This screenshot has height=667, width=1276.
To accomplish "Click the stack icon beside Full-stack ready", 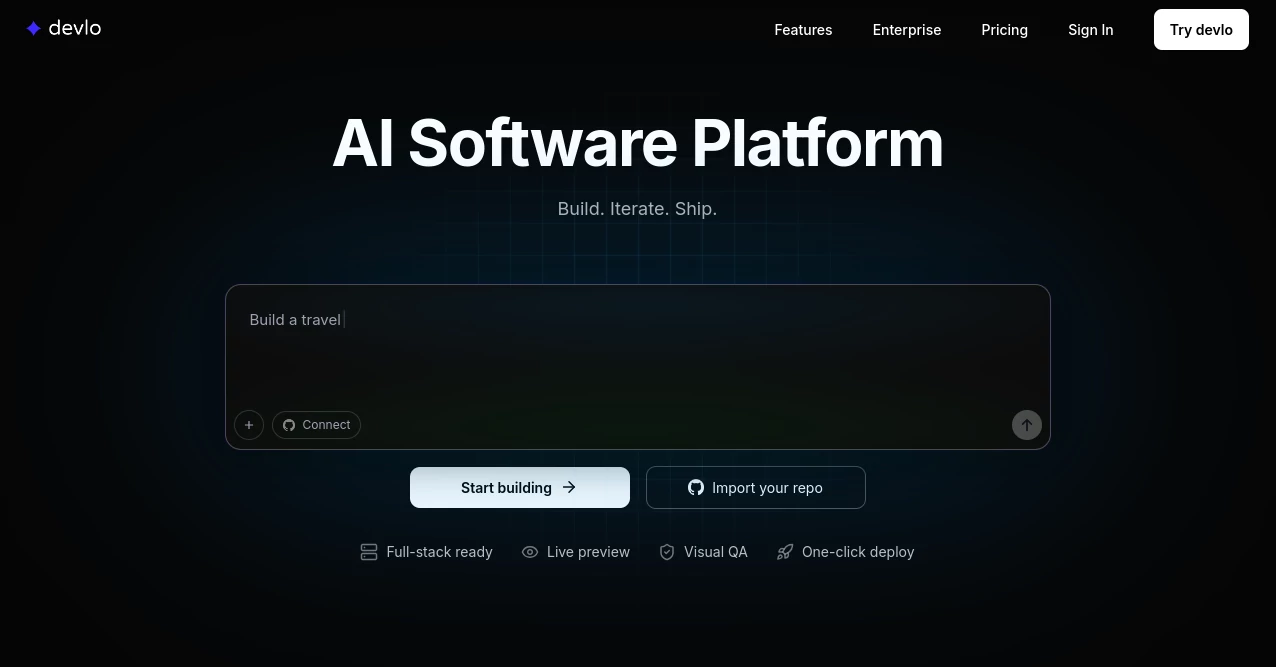I will click(369, 552).
